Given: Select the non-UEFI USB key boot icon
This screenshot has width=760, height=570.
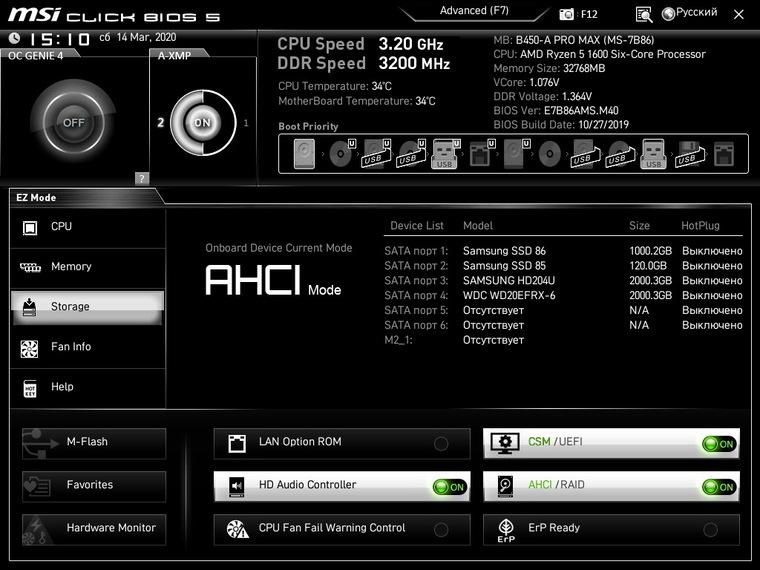Looking at the screenshot, I should tap(653, 154).
